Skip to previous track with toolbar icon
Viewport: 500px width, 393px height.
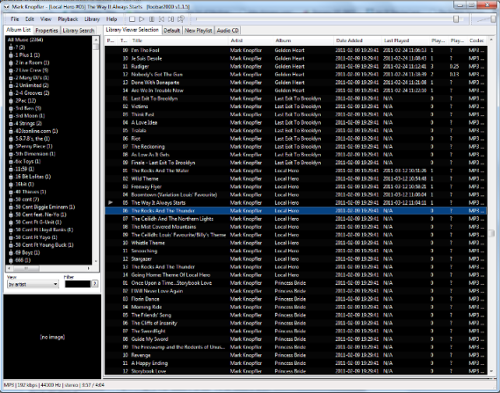pyautogui.click(x=161, y=19)
